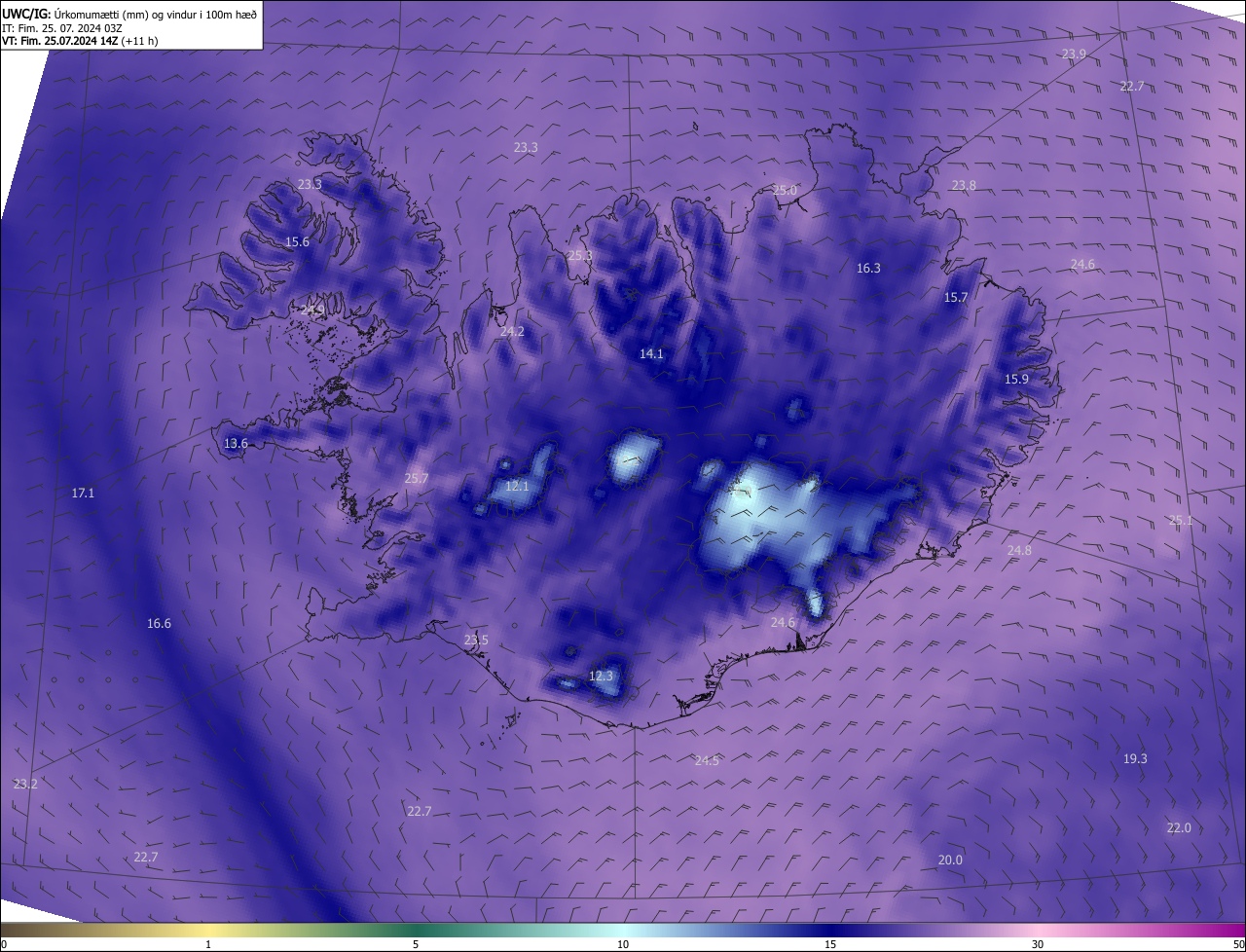This screenshot has width=1246, height=952.
Task: Click the map value 25.0
Action: click(x=785, y=191)
